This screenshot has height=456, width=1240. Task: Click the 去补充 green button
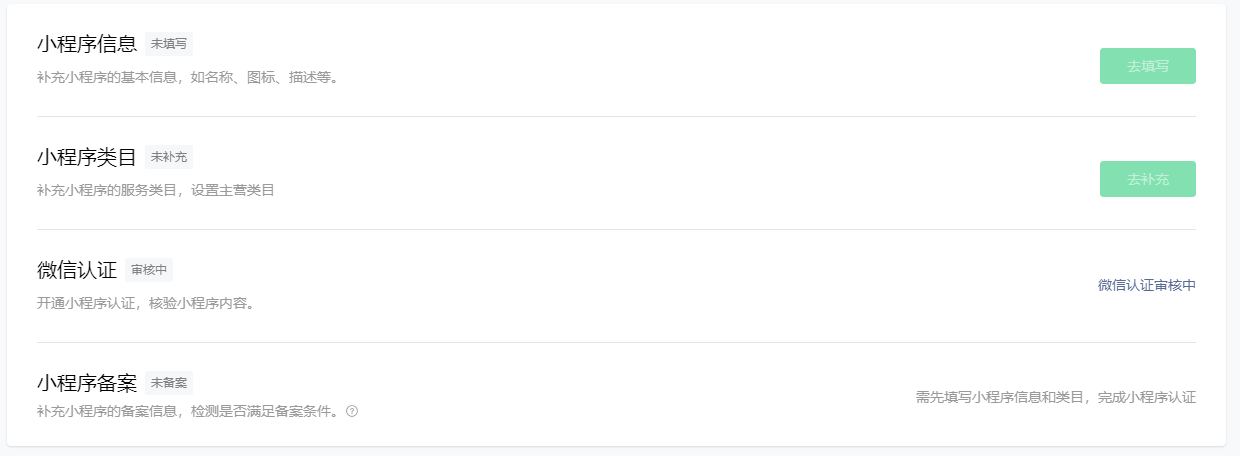[x=1147, y=179]
